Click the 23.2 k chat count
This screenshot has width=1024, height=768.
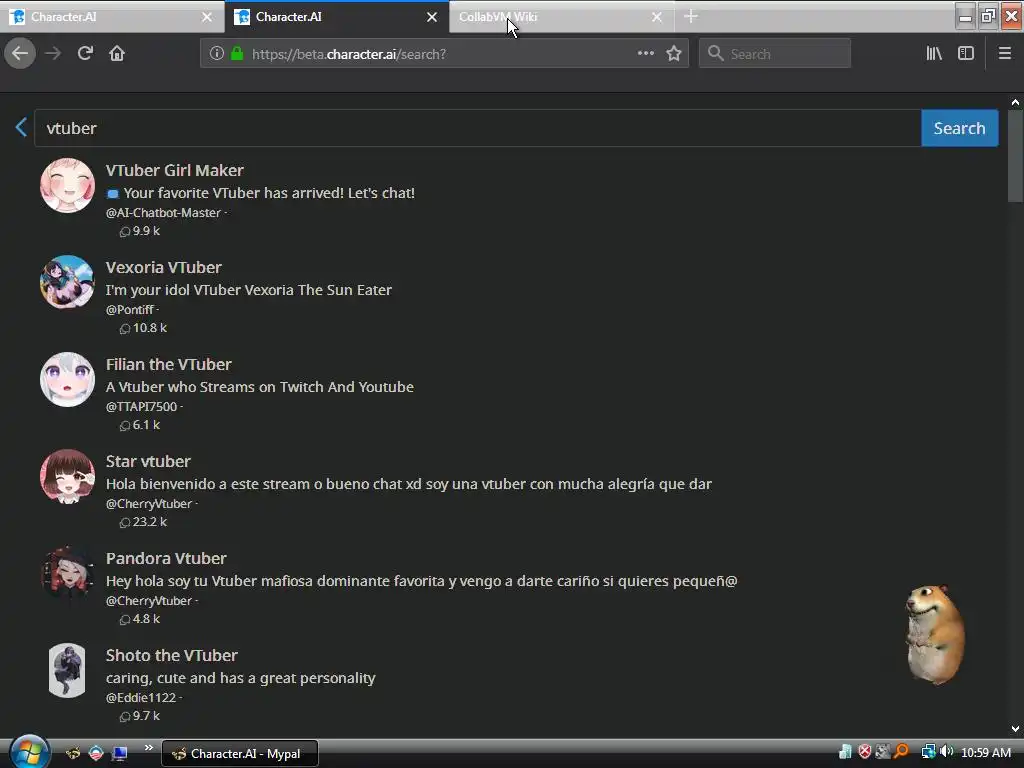click(142, 522)
